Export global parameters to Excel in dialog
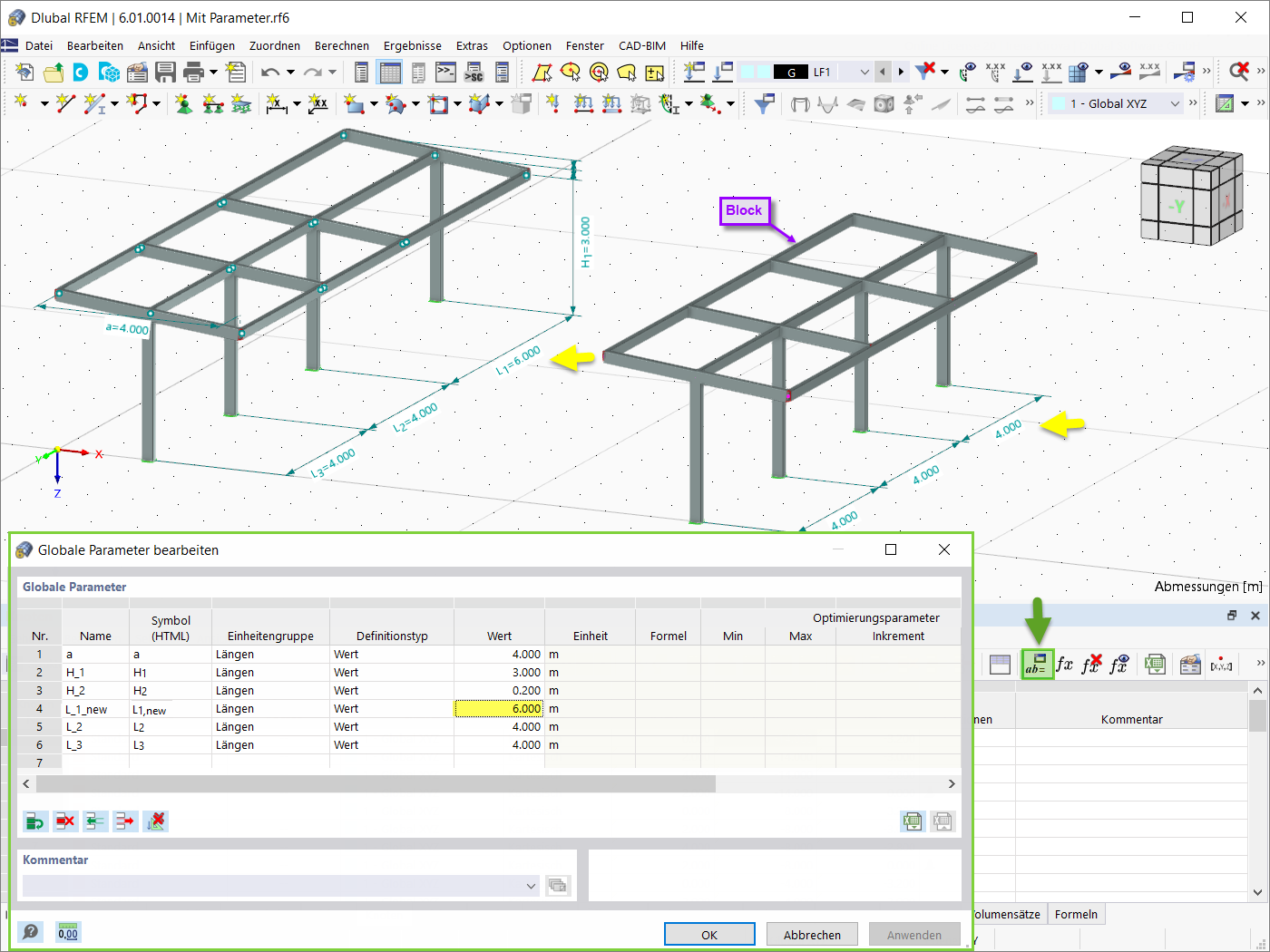Viewport: 1270px width, 952px height. click(x=913, y=821)
